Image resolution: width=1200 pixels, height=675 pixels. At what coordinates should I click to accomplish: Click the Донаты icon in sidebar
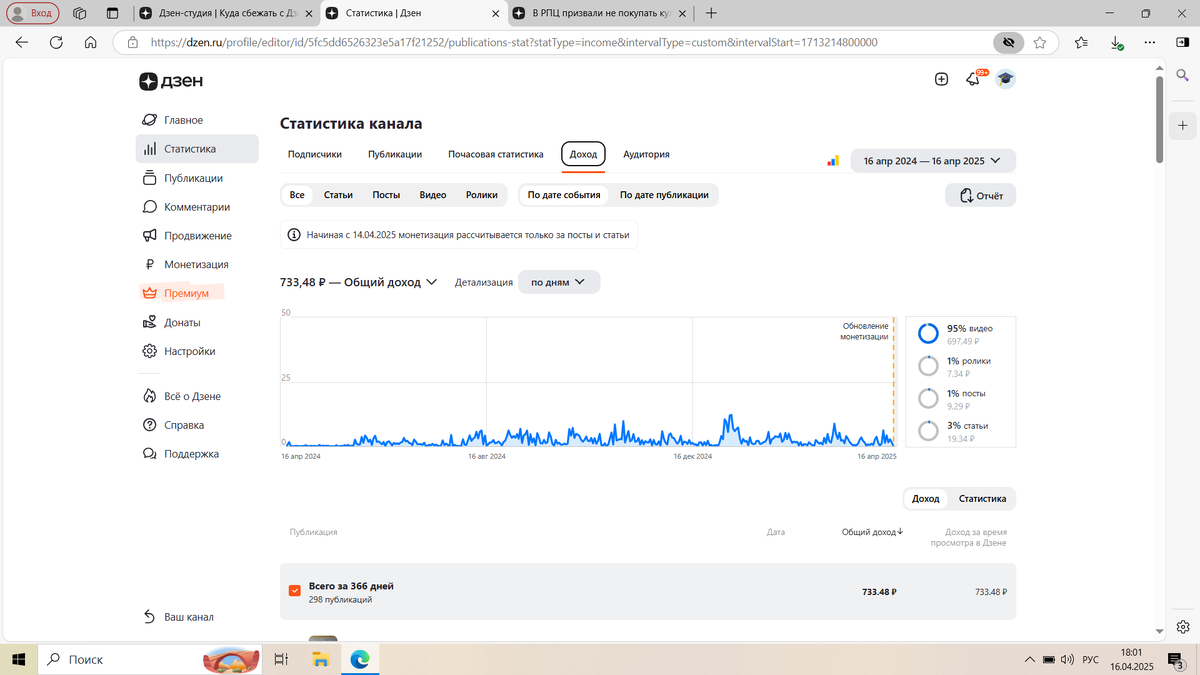tap(149, 323)
